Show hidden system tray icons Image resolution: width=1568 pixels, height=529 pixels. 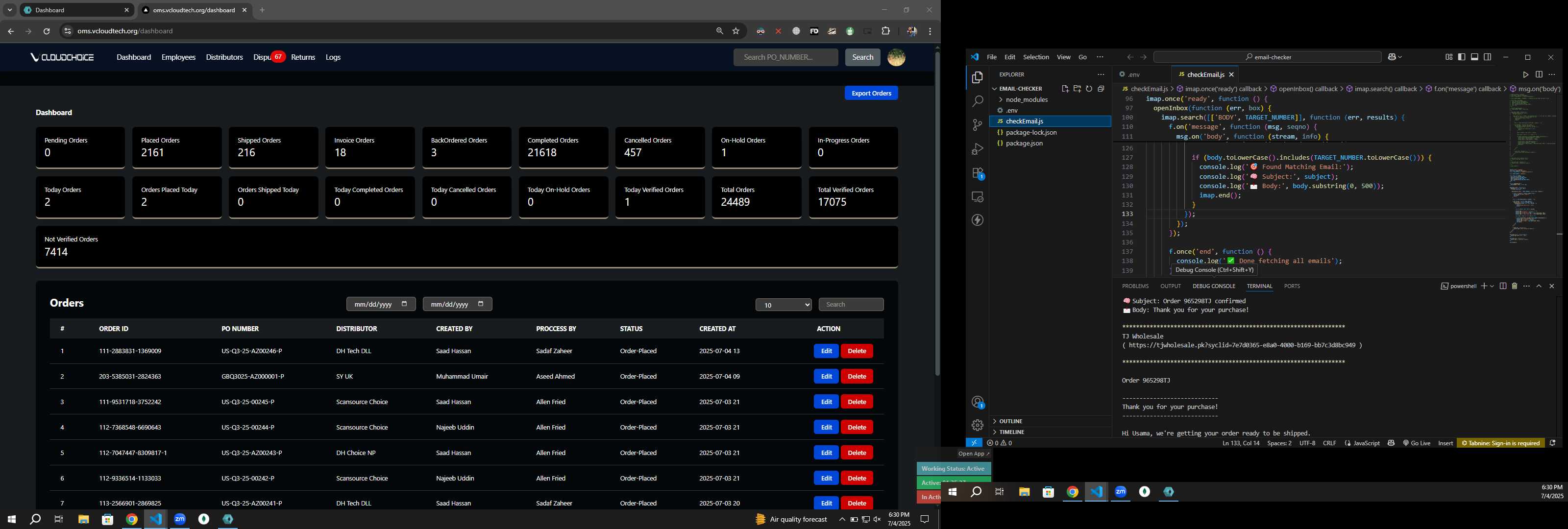click(x=842, y=519)
